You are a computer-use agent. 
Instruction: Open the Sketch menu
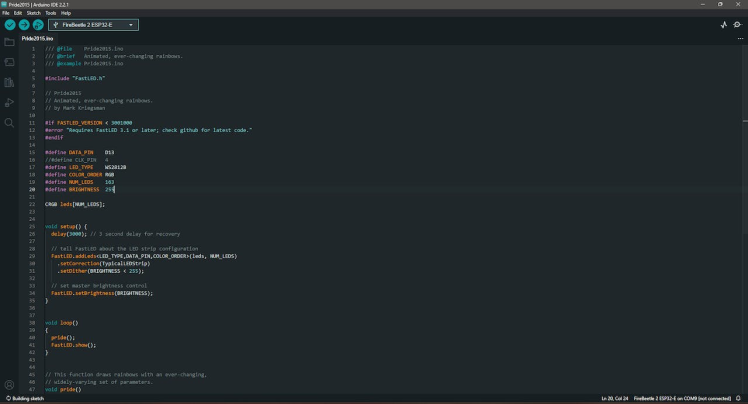click(33, 13)
